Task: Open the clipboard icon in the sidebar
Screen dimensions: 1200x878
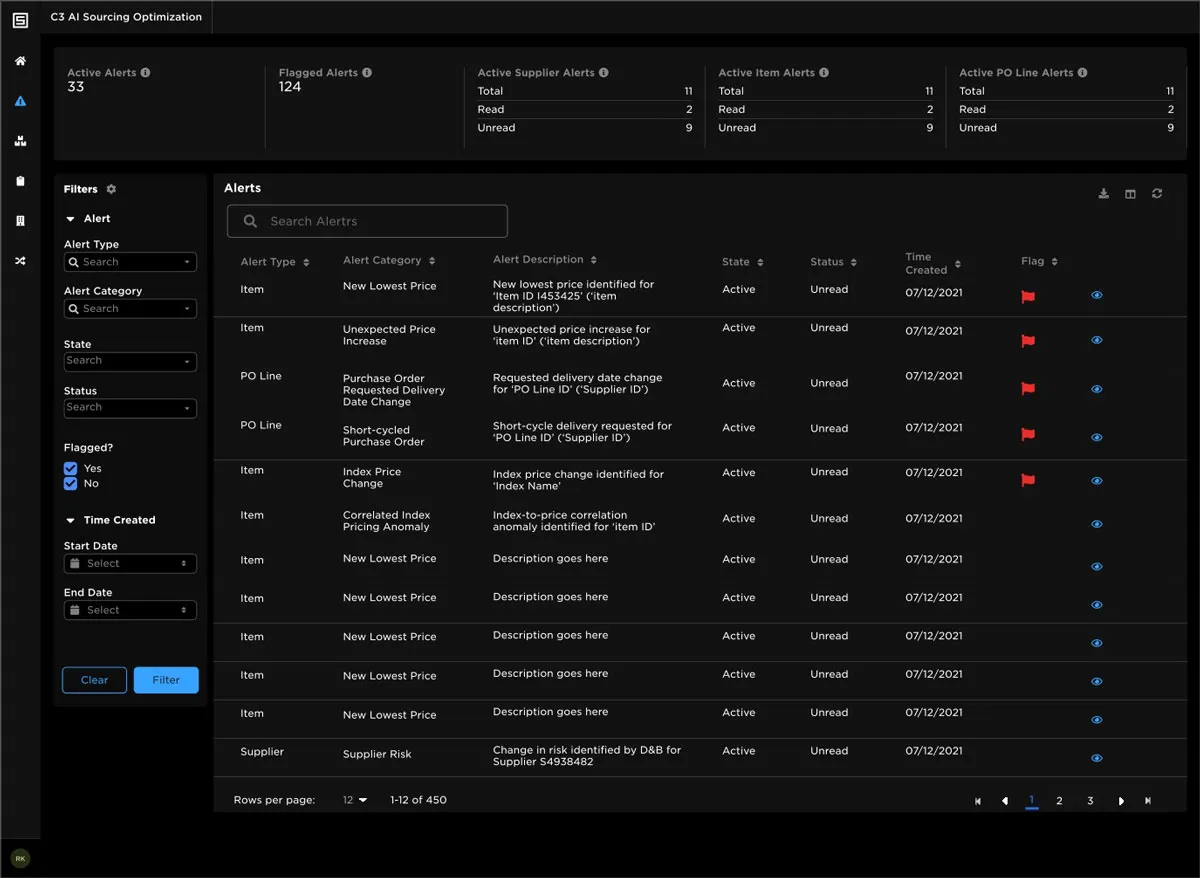Action: click(x=20, y=181)
